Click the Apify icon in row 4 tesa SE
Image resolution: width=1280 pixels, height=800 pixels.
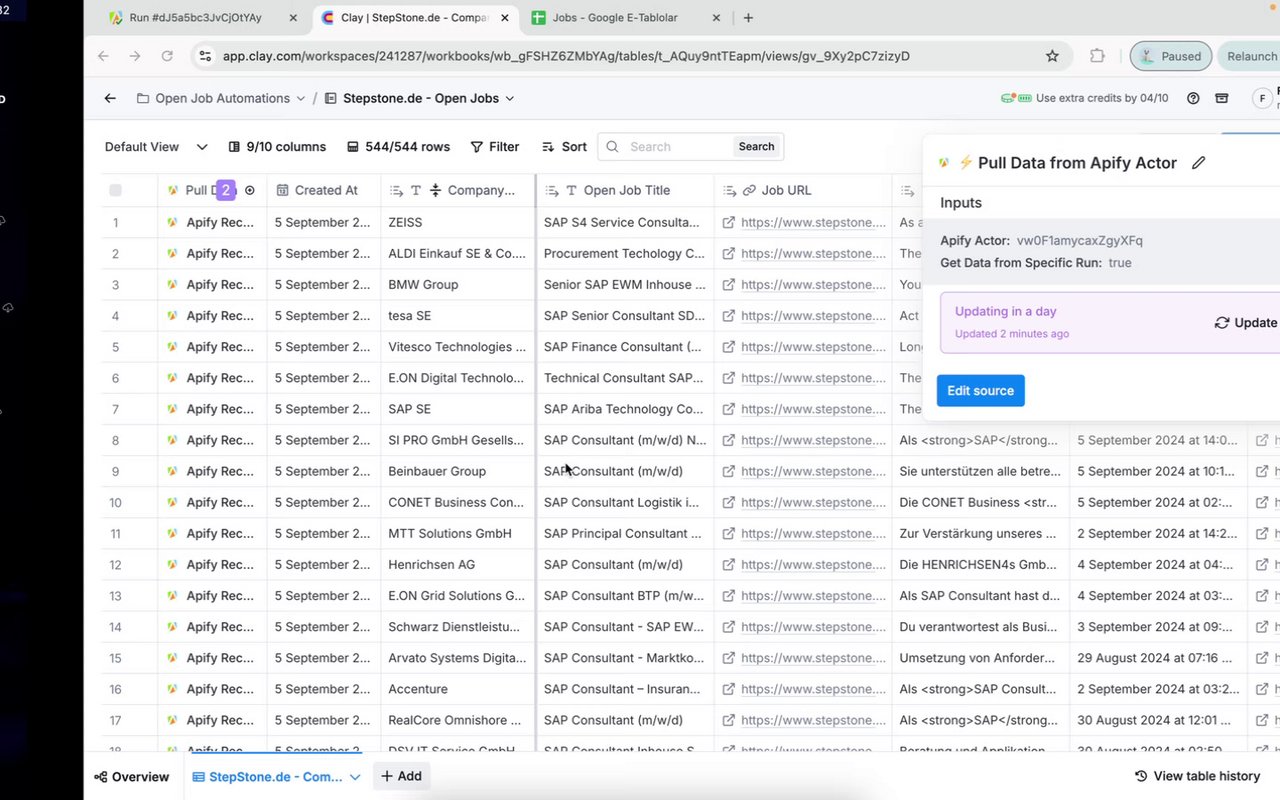[173, 316]
